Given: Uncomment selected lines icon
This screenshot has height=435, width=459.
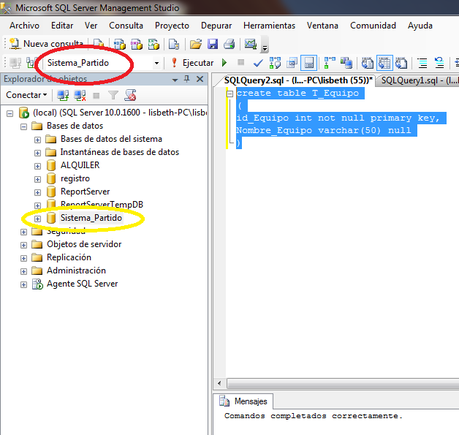Looking at the screenshot, I should (439, 63).
